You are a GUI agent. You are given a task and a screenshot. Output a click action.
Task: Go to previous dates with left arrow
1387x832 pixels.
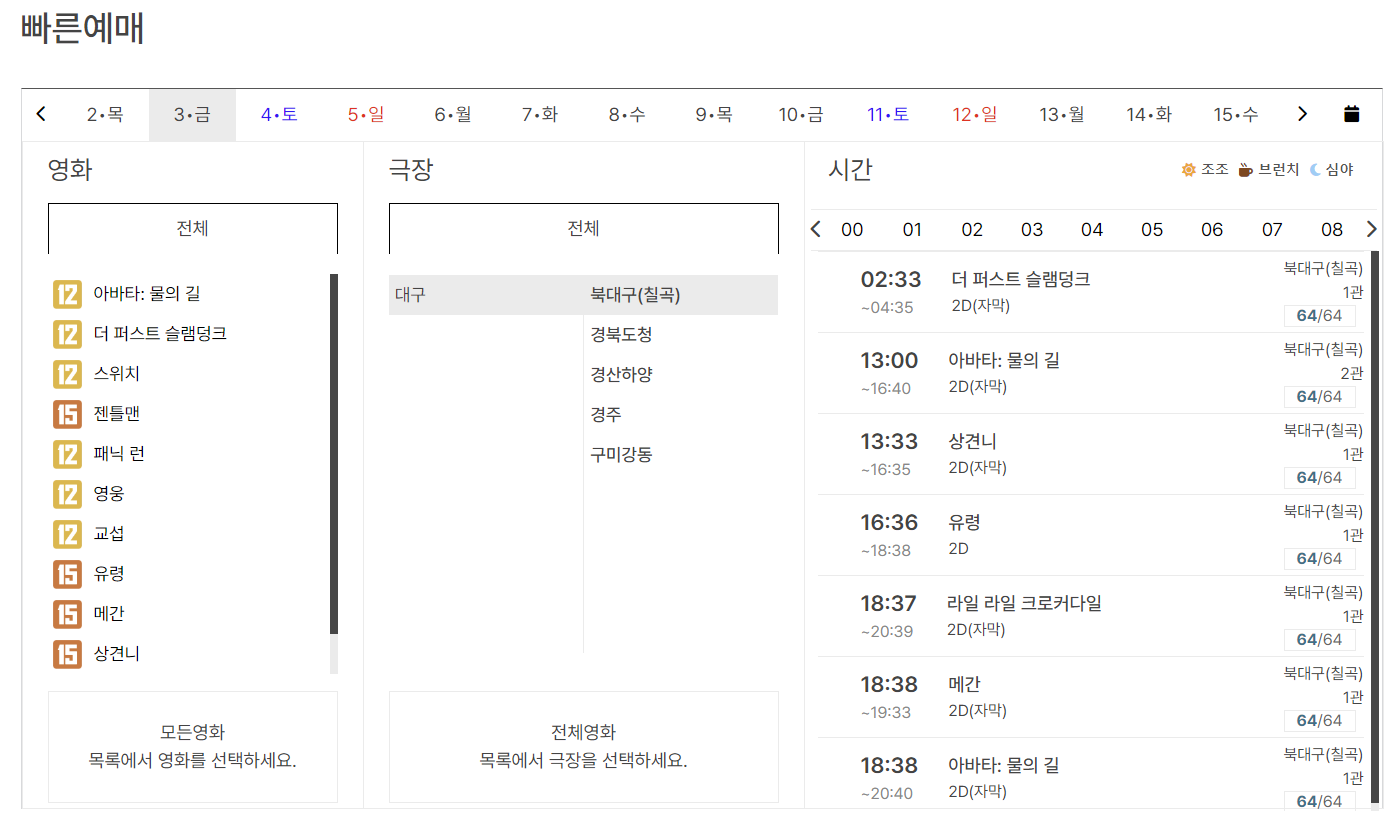click(x=41, y=114)
